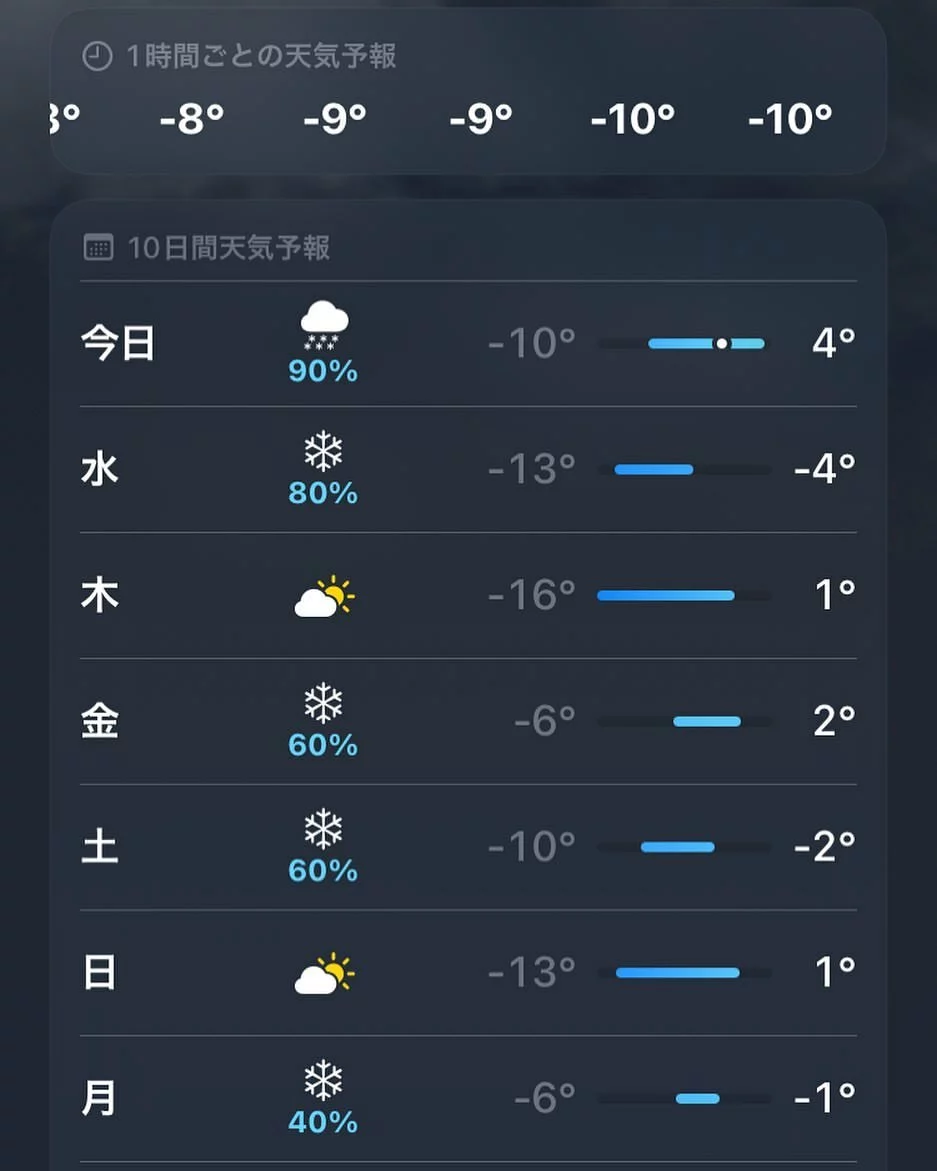The height and width of the screenshot is (1171, 937).
Task: Tap the snowflake icon for 金
Action: point(323,706)
